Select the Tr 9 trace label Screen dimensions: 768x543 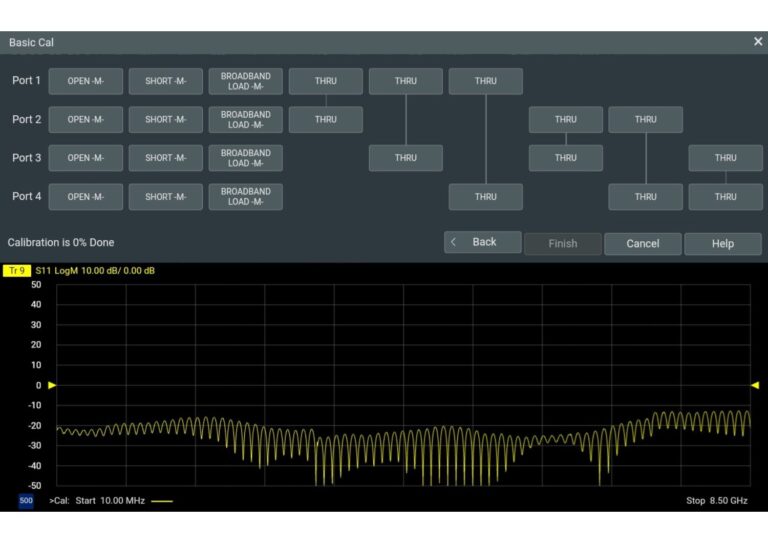[x=17, y=271]
